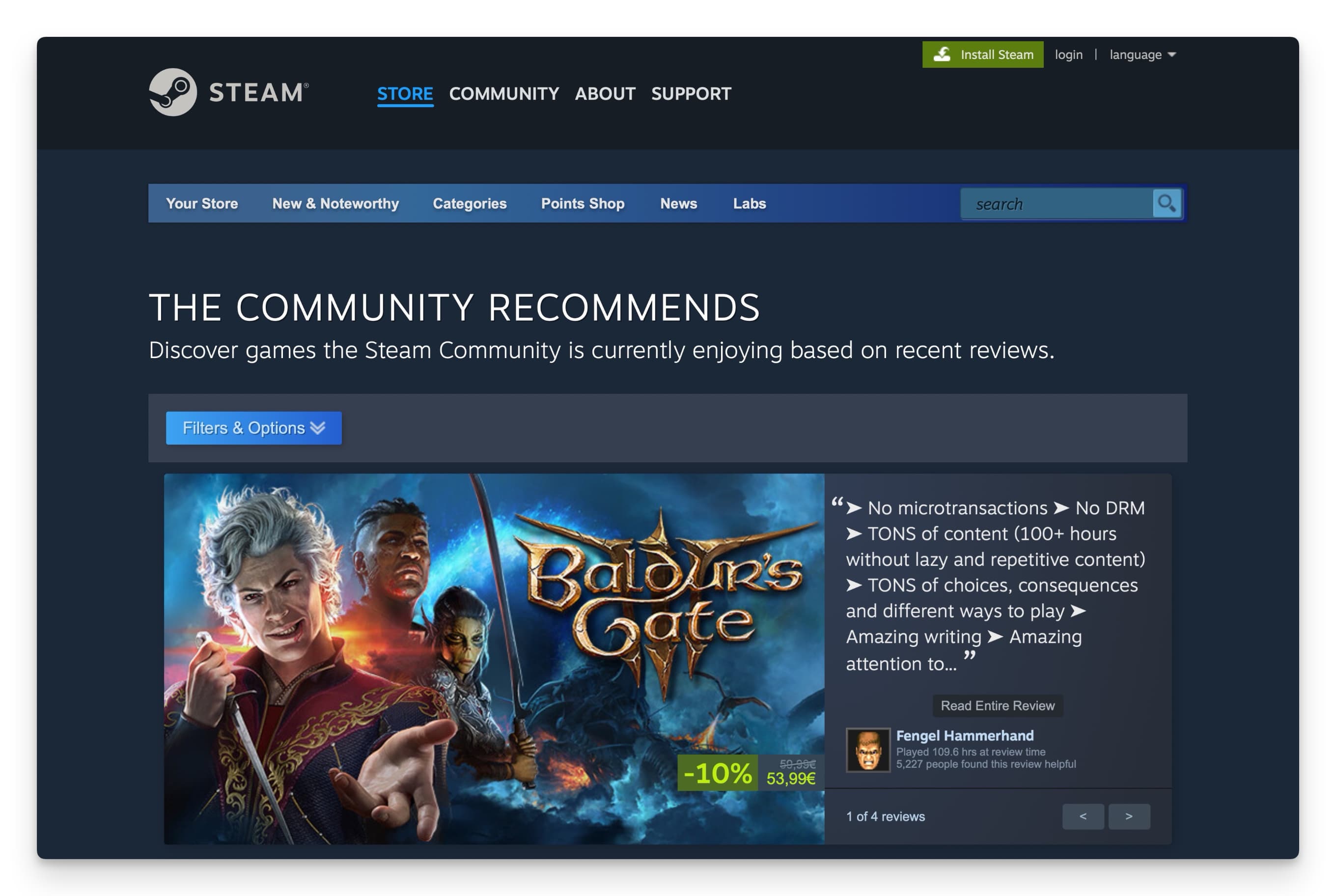This screenshot has height=896, width=1336.
Task: Open the Categories menu
Action: click(469, 203)
